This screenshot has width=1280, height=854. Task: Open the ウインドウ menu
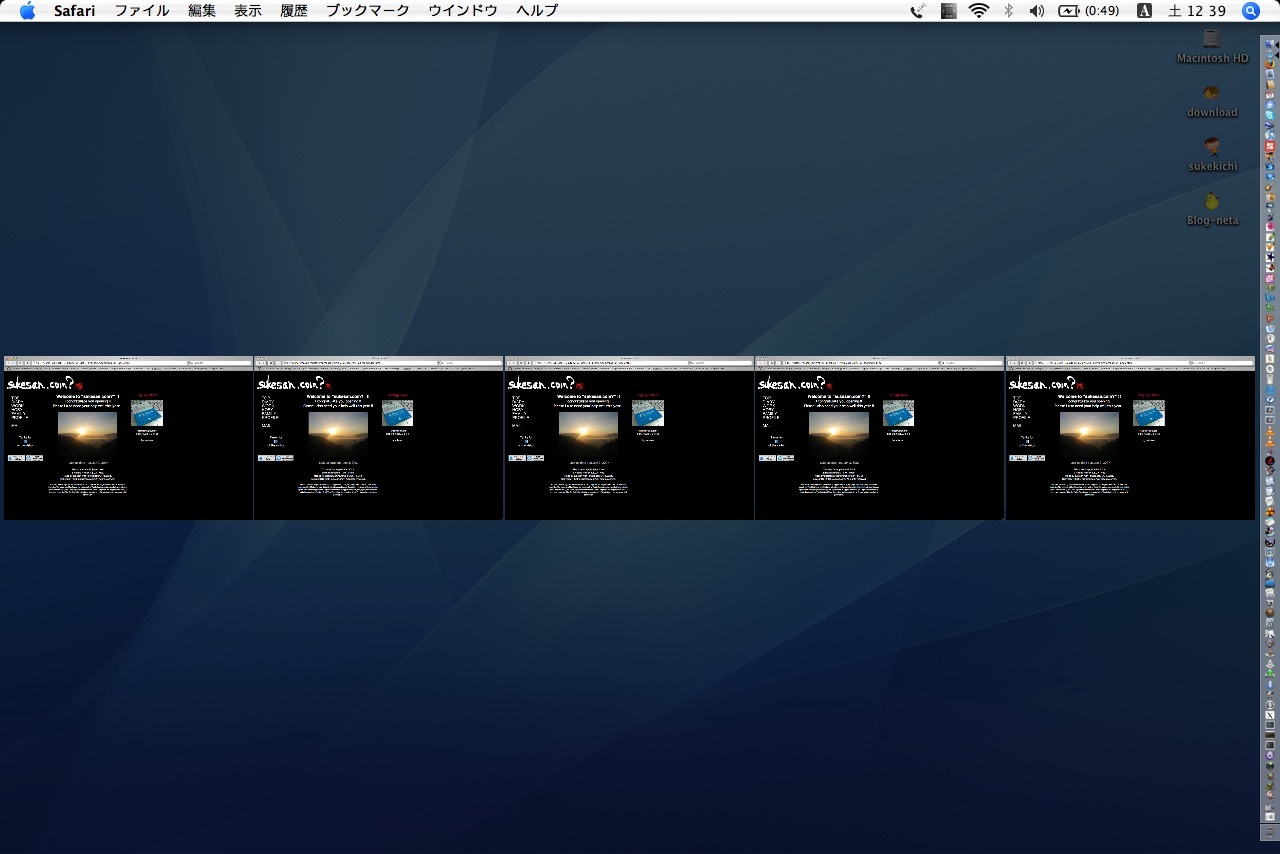[x=463, y=11]
